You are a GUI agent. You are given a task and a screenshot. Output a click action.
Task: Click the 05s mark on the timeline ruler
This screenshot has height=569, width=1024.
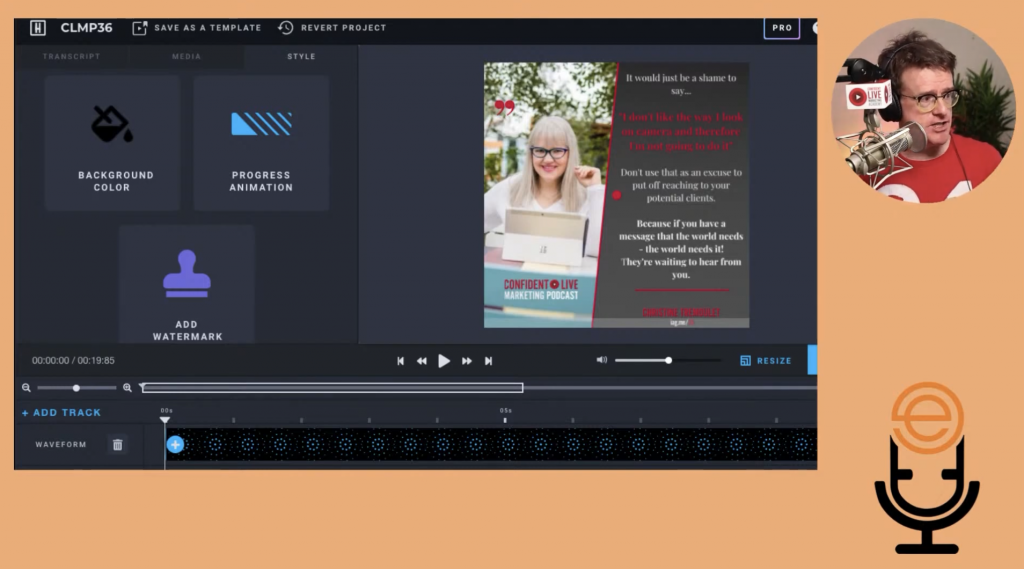(x=505, y=411)
